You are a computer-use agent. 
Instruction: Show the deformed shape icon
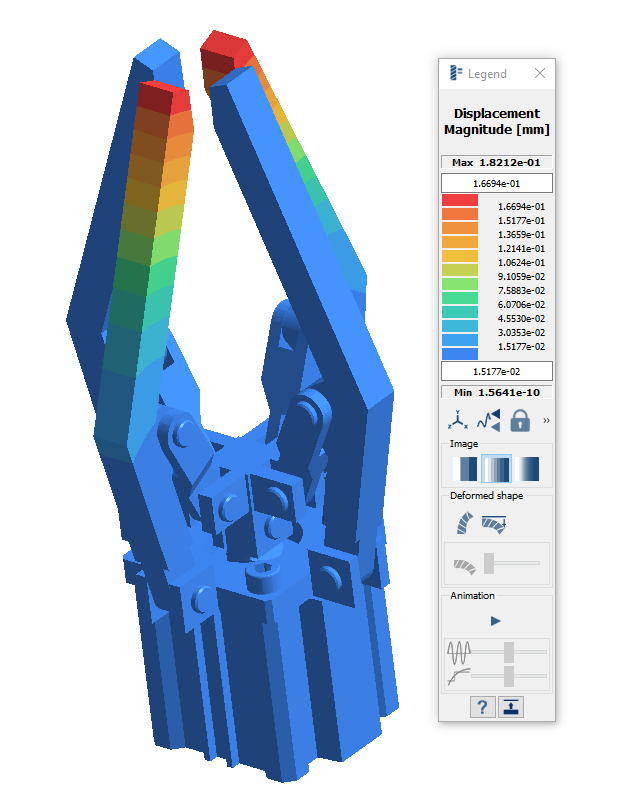point(465,523)
